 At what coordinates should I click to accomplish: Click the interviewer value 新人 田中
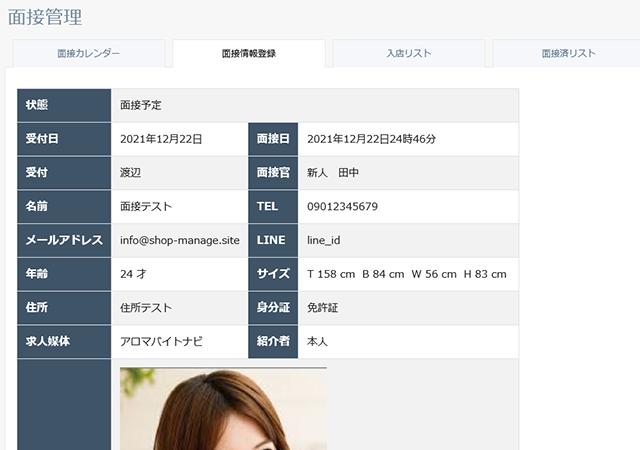click(333, 173)
